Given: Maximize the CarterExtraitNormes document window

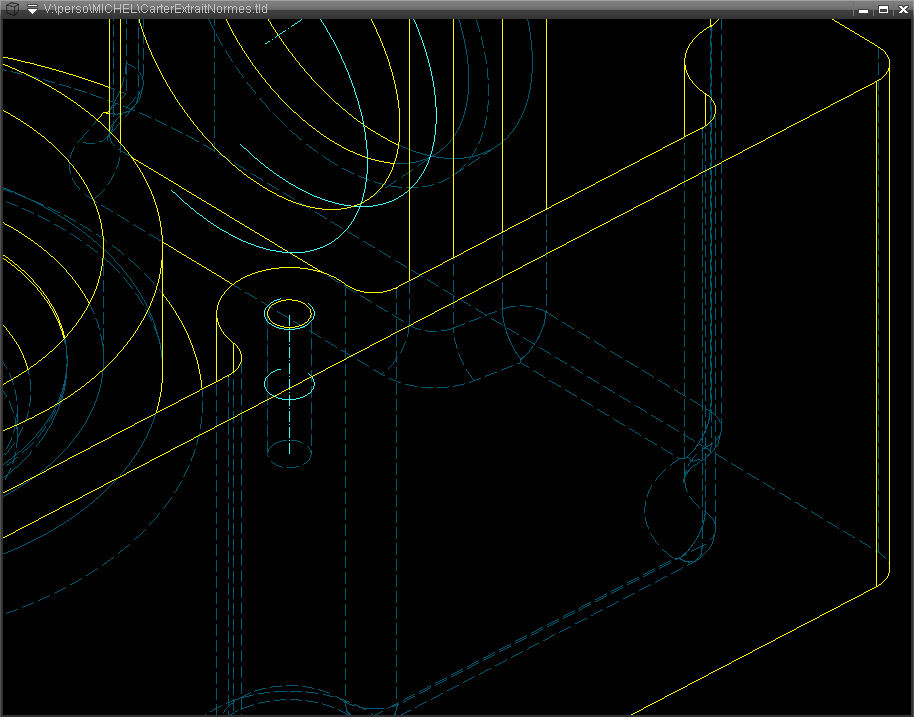Looking at the screenshot, I should point(883,9).
